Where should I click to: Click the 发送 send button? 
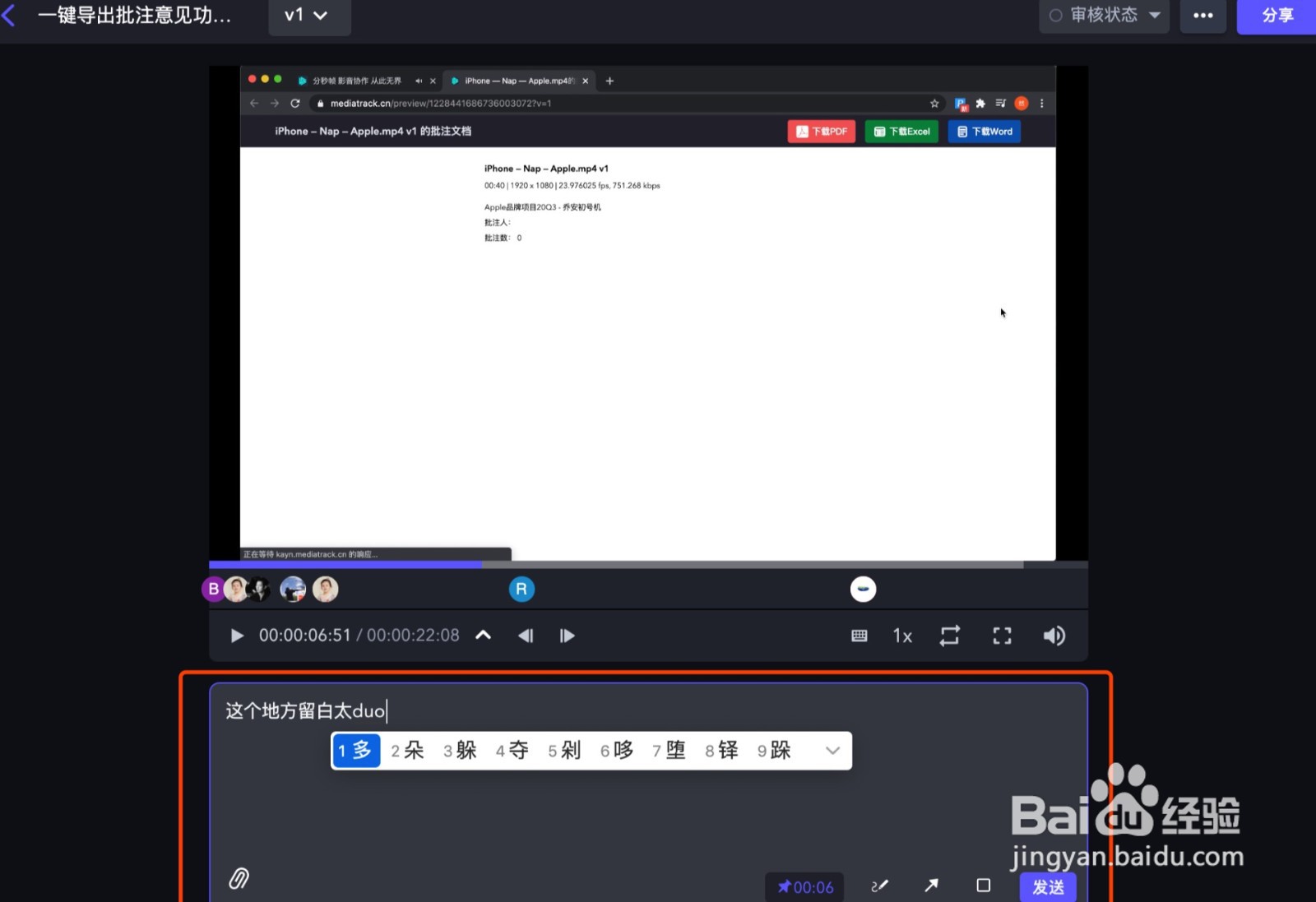(1048, 886)
